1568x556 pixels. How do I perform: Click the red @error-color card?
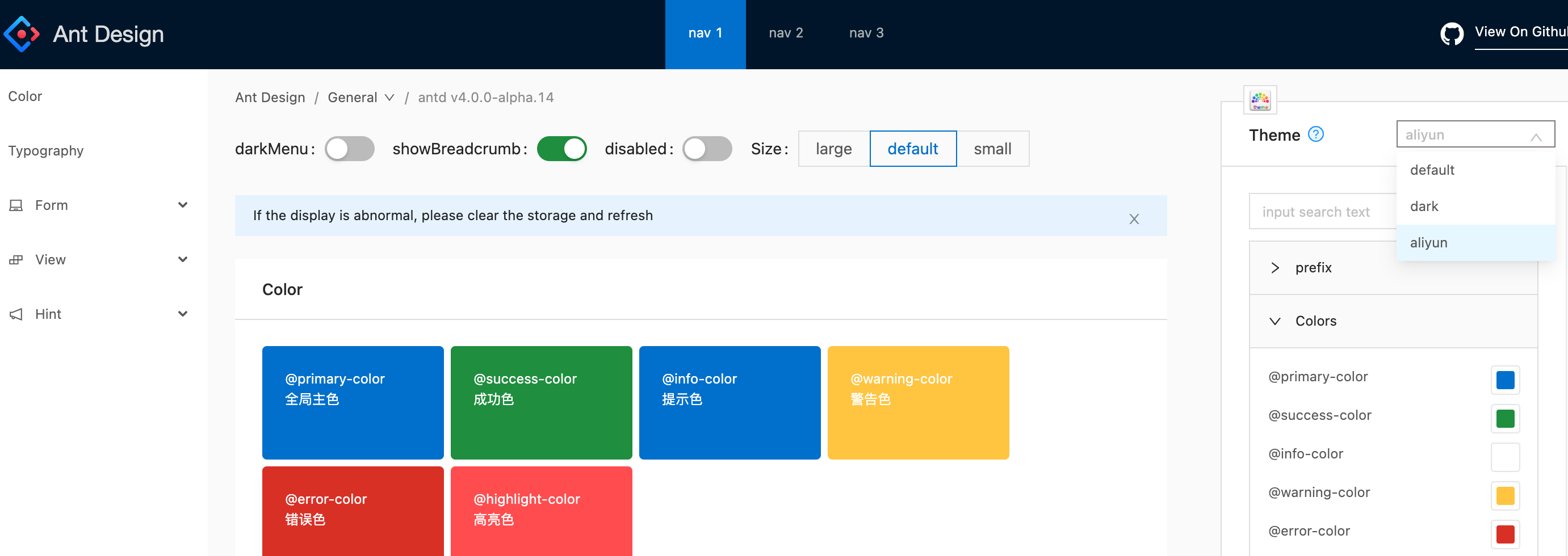[353, 511]
